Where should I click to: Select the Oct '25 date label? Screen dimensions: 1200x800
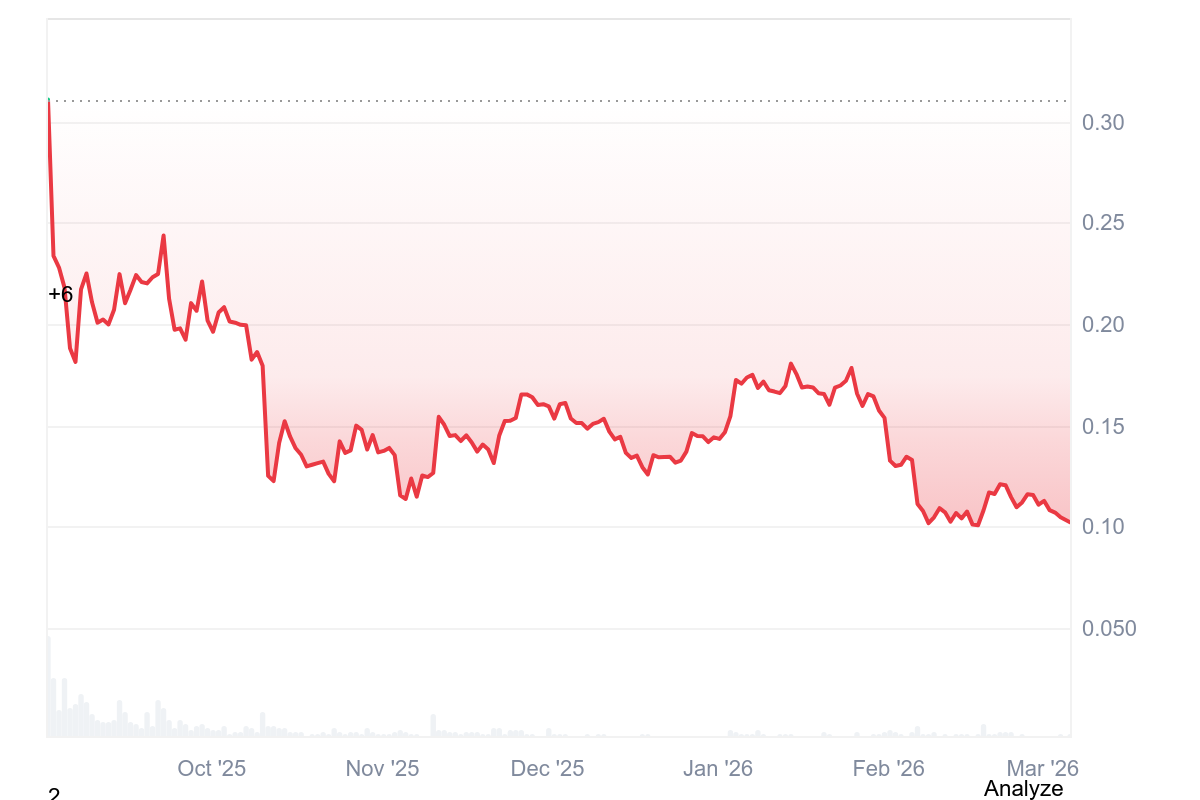click(x=211, y=768)
